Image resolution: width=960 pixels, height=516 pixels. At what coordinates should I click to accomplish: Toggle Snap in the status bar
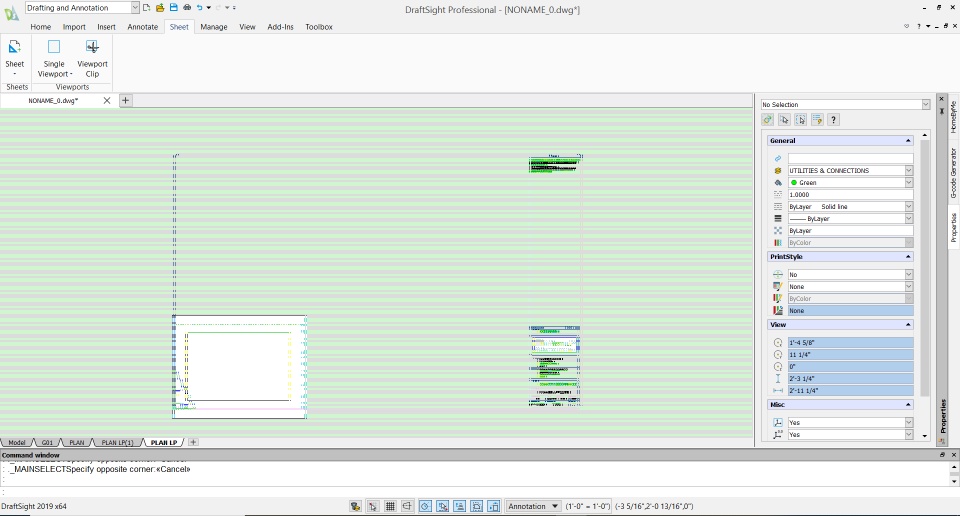click(372, 506)
